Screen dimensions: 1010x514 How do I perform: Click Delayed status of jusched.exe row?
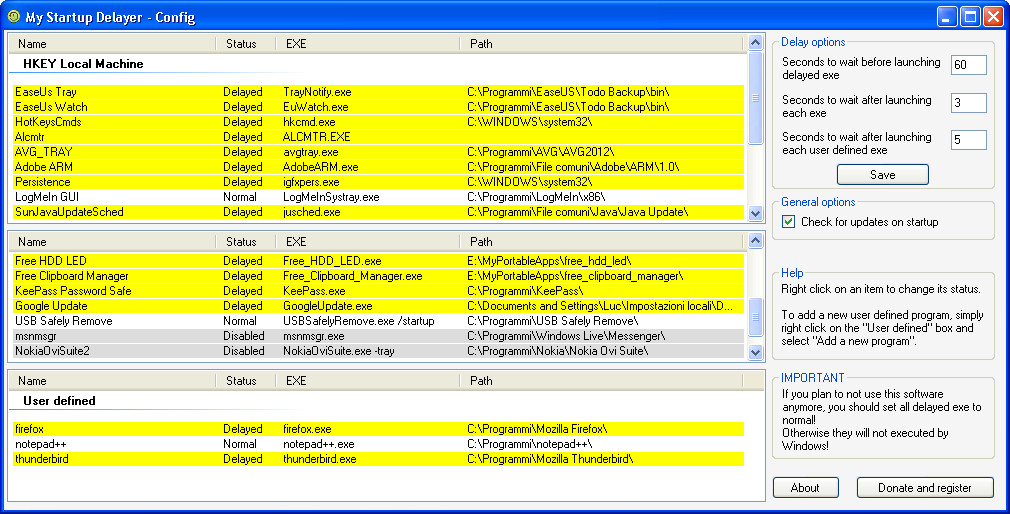click(x=243, y=212)
